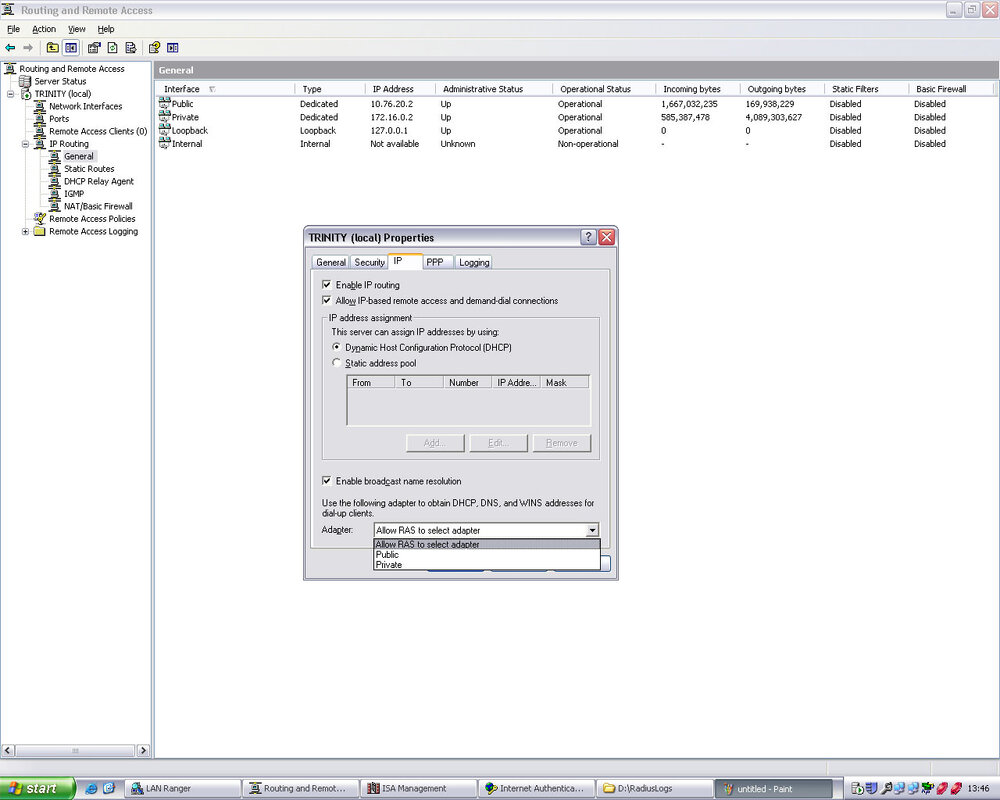The width and height of the screenshot is (1000, 800).
Task: Select Static address pool radio button
Action: pos(337,362)
